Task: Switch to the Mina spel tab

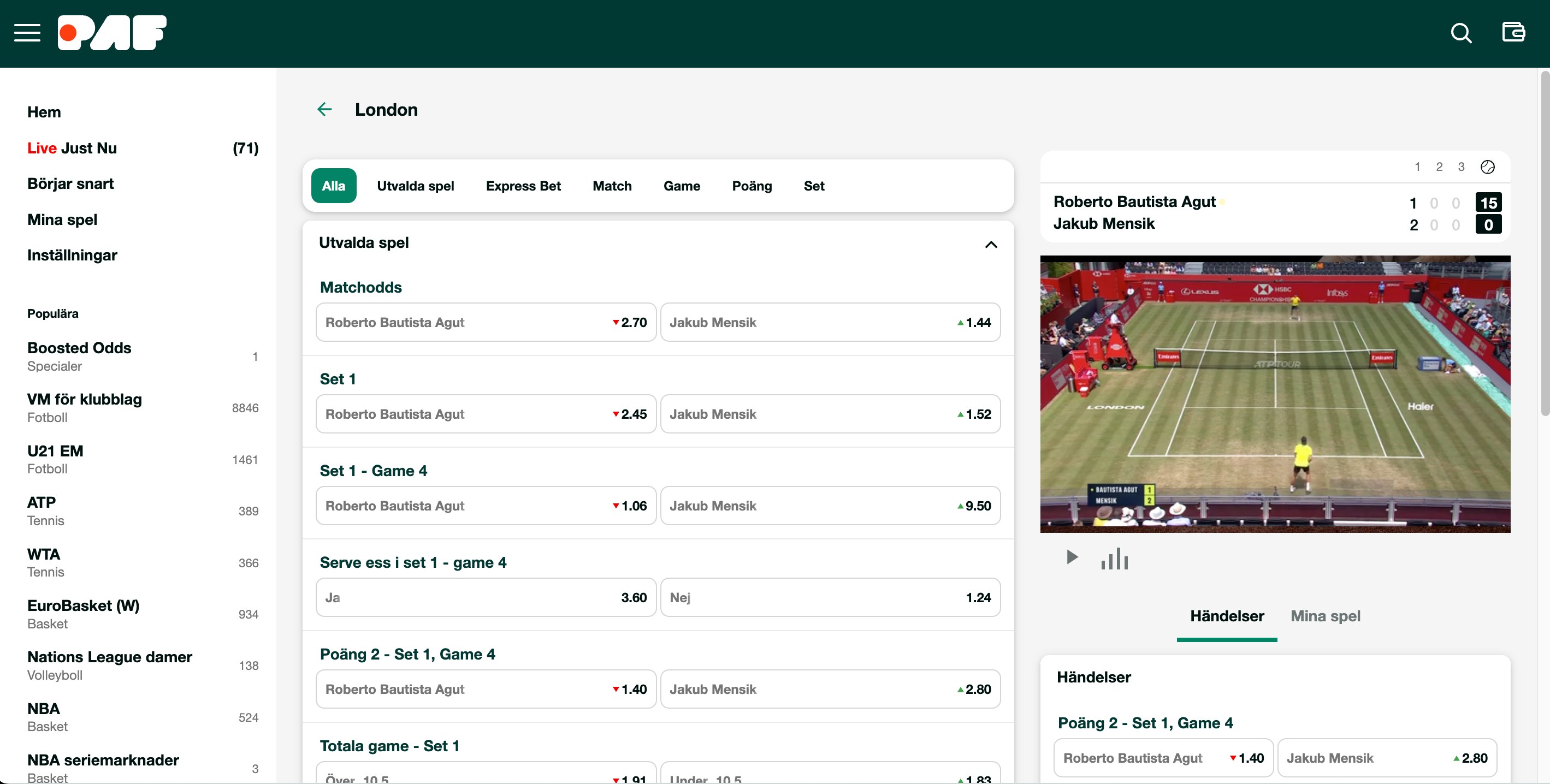Action: (1326, 615)
